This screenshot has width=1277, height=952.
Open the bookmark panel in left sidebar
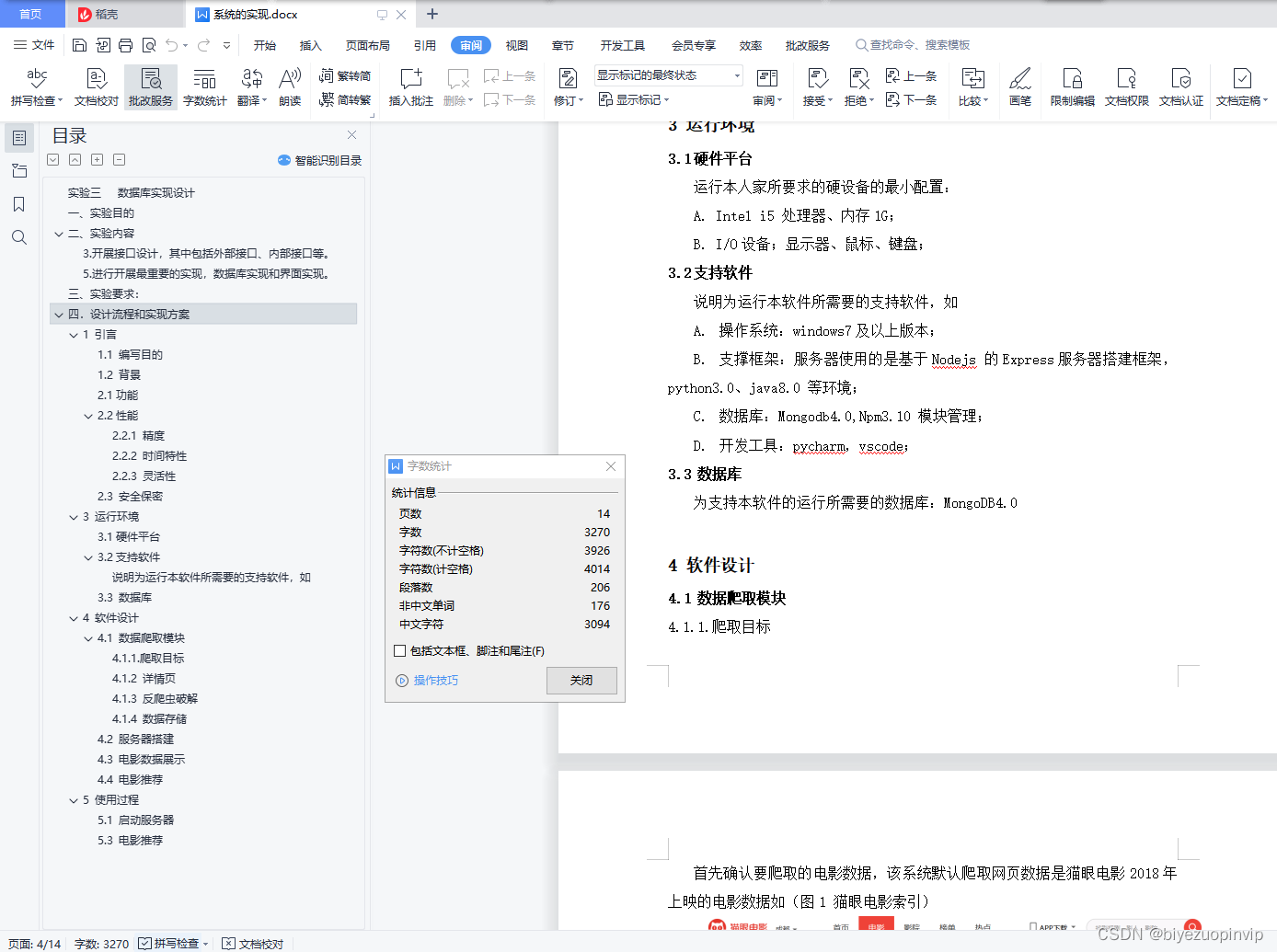point(18,204)
